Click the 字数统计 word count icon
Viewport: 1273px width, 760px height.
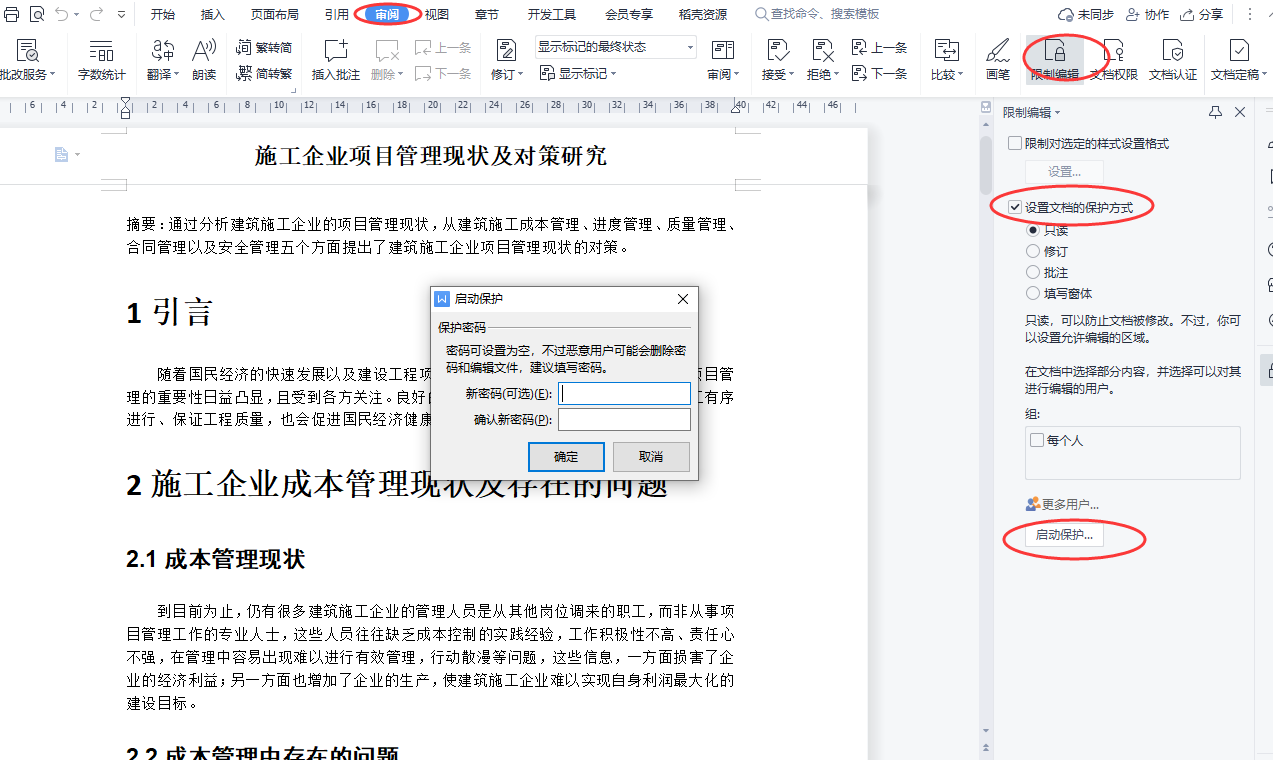click(x=101, y=51)
